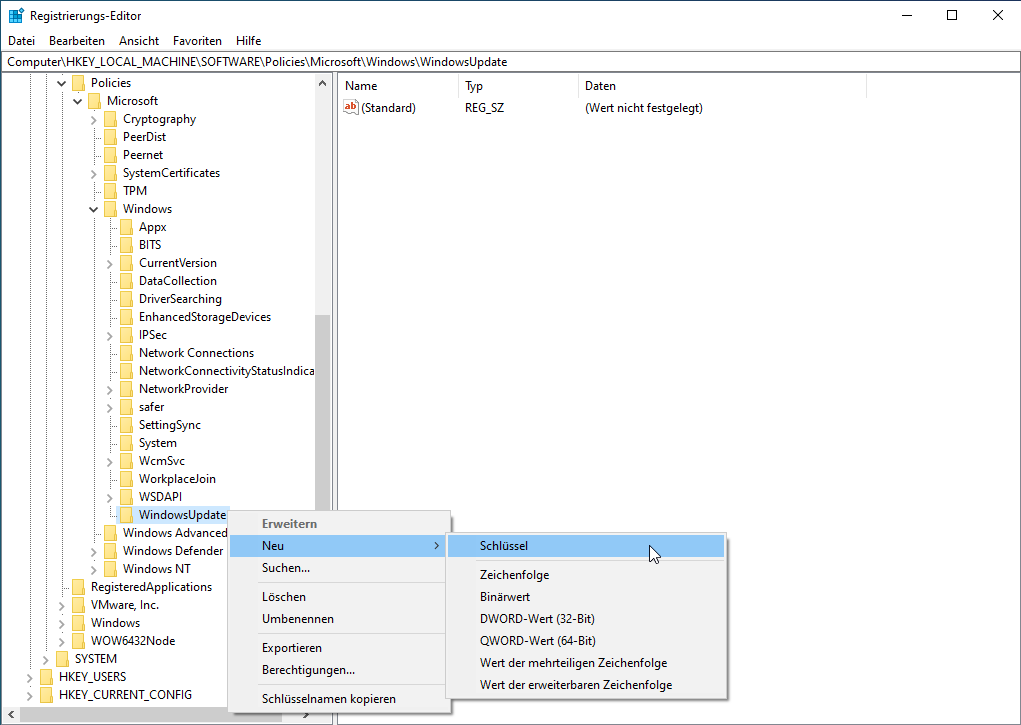Screen dimensions: 1021x725
Task: Click the Cryptography folder icon
Action: point(111,119)
